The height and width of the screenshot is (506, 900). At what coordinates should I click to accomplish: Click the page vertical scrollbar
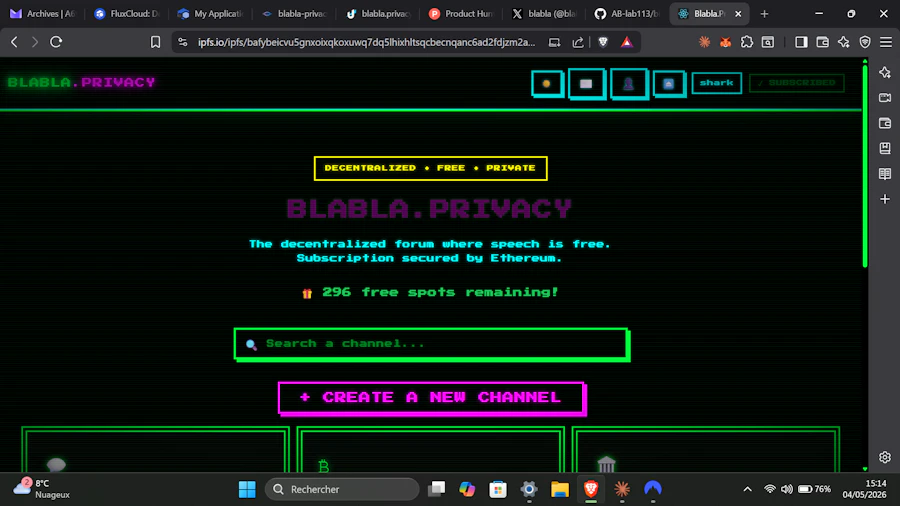coord(865,168)
